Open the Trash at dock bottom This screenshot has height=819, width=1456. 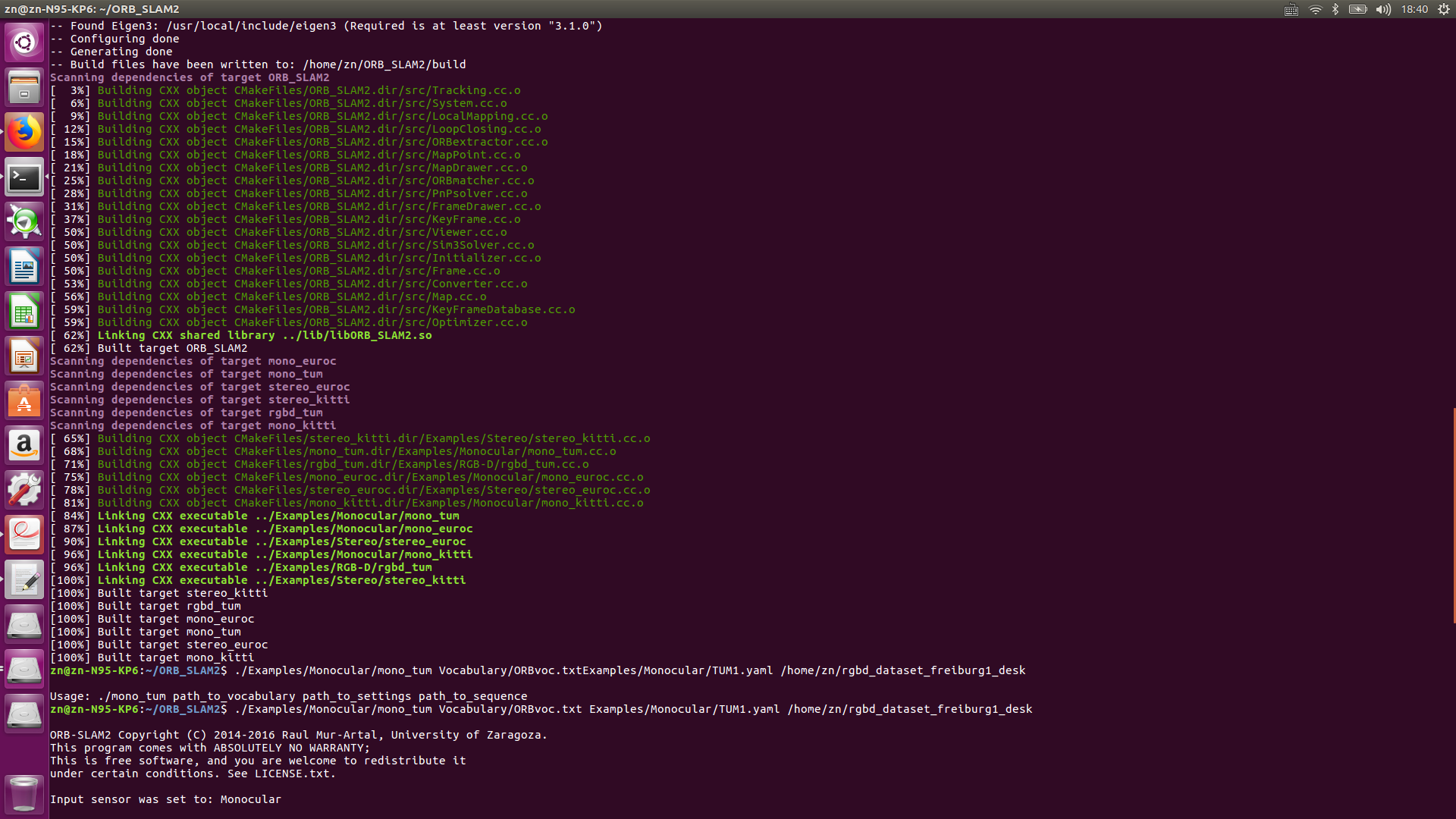(24, 794)
